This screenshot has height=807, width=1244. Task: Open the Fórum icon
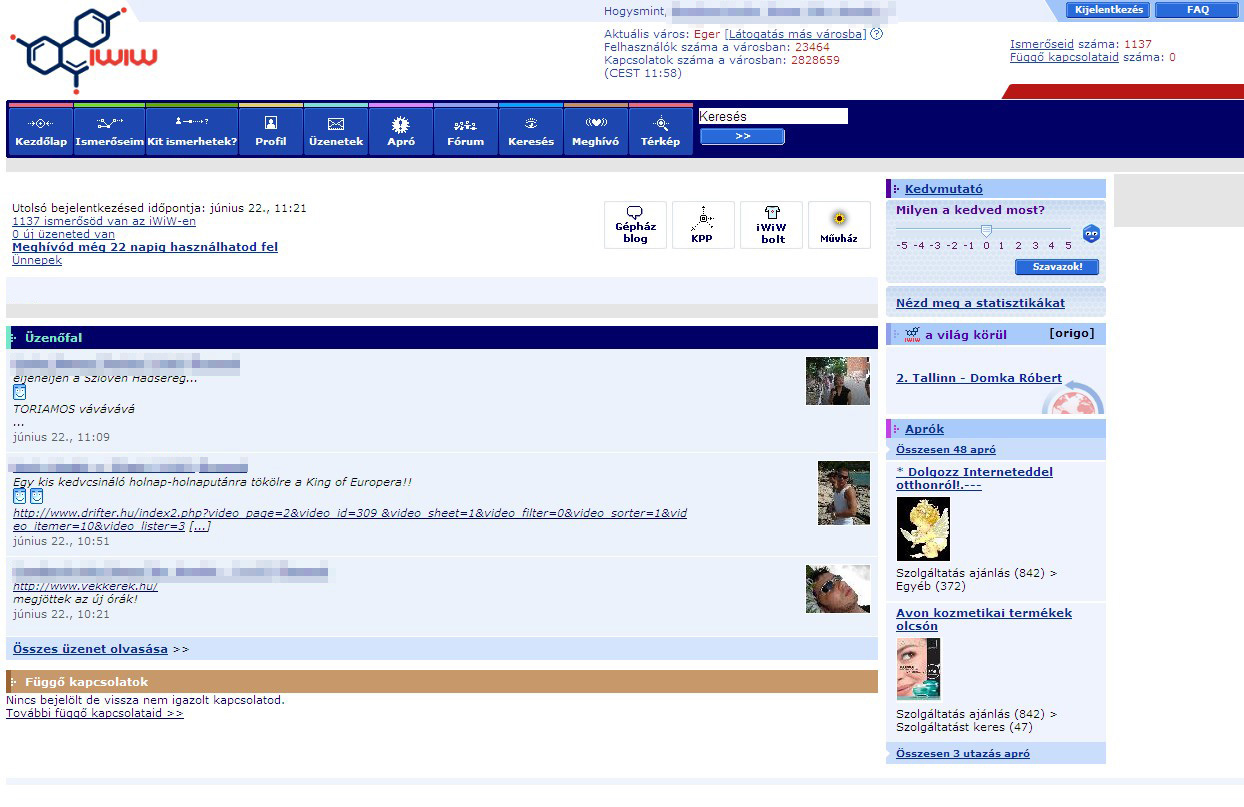[x=465, y=122]
